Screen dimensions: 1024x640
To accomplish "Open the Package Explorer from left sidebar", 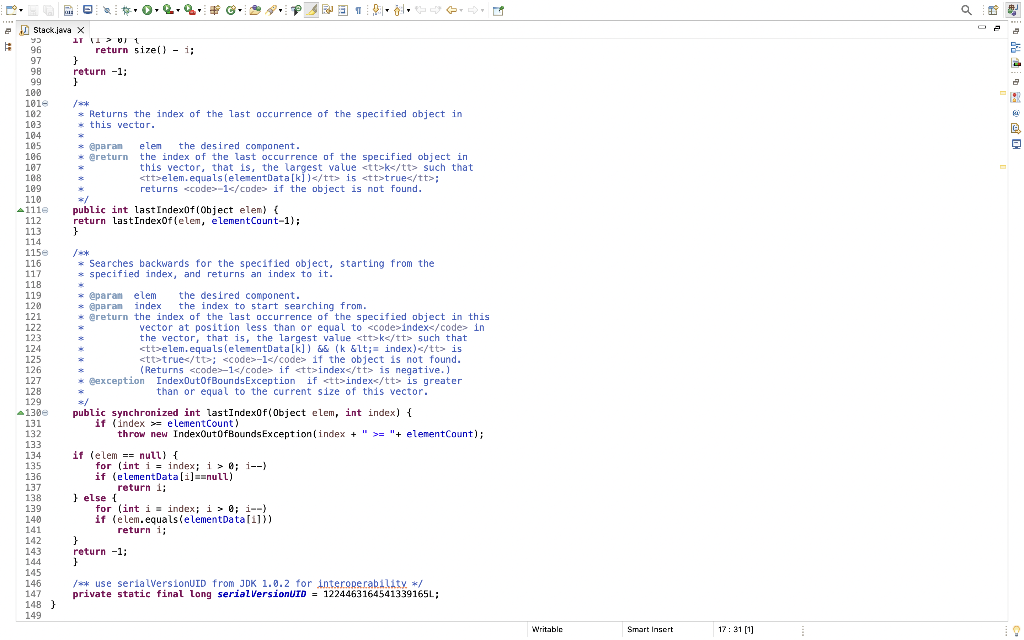I will pyautogui.click(x=8, y=46).
